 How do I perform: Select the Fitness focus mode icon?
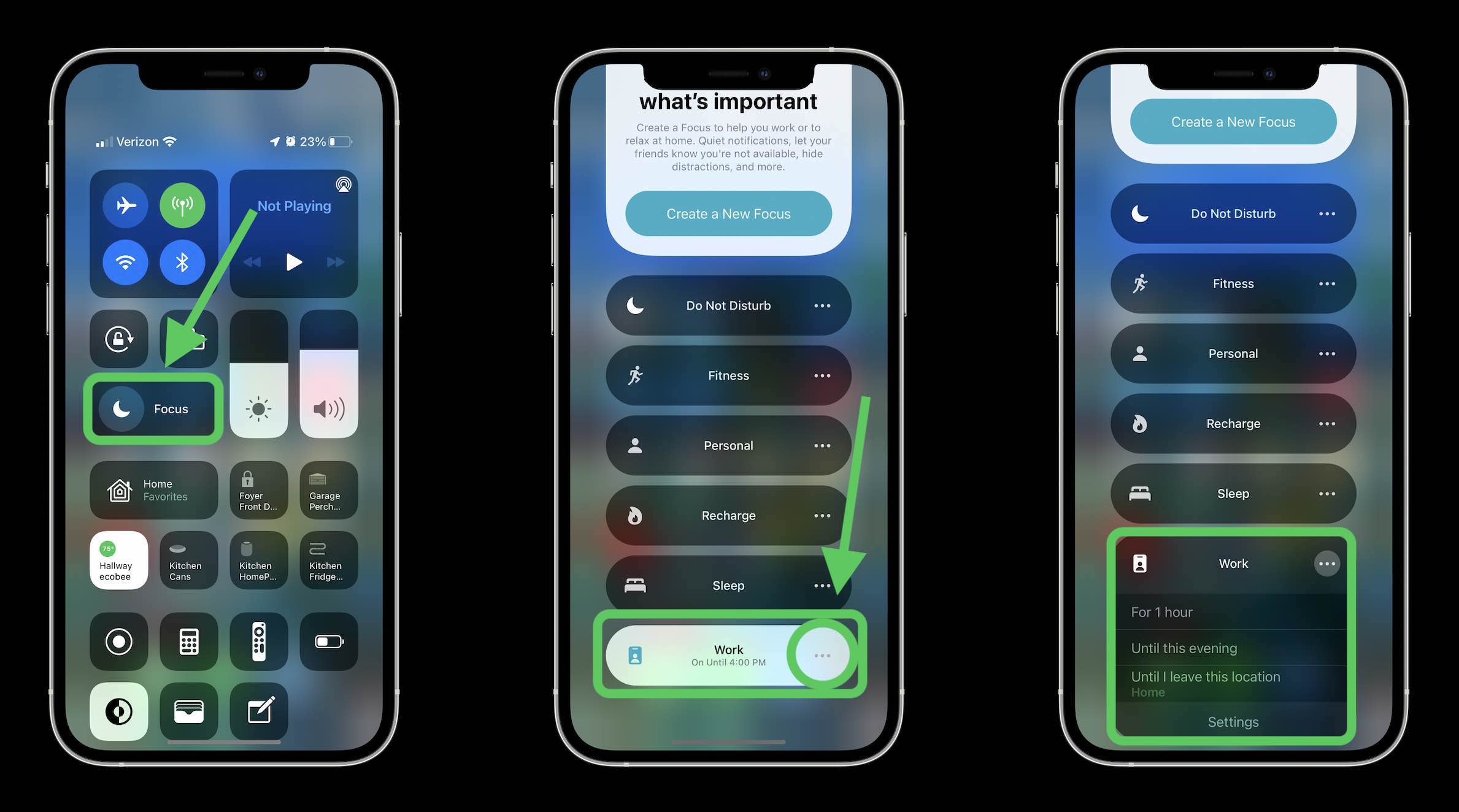pyautogui.click(x=635, y=375)
